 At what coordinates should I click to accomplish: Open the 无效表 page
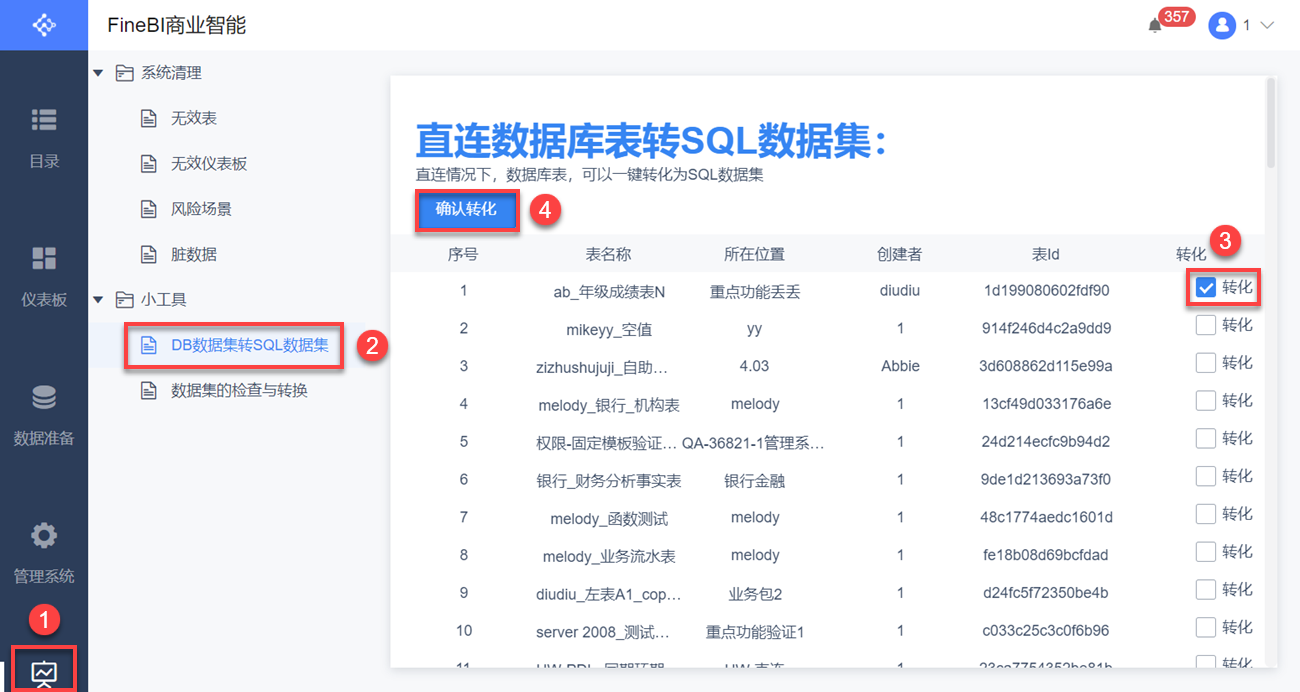(x=194, y=118)
